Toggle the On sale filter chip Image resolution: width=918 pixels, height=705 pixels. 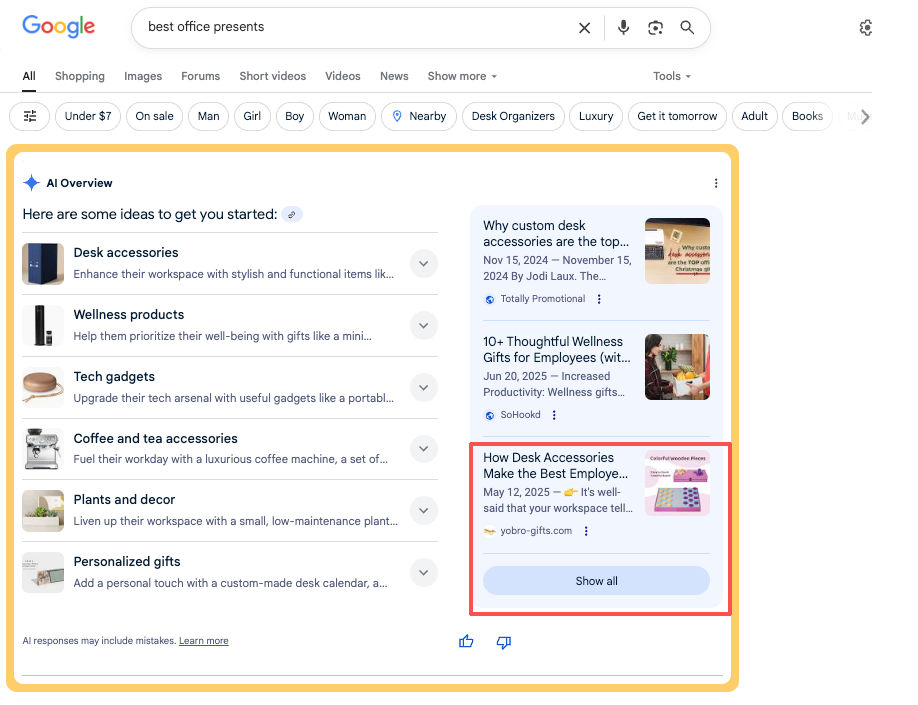[154, 116]
